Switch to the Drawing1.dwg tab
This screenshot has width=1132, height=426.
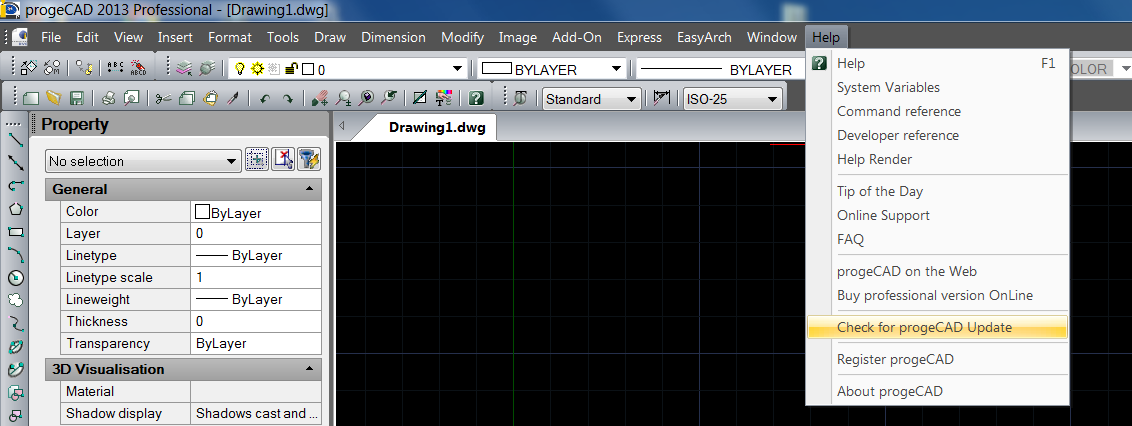coord(437,128)
